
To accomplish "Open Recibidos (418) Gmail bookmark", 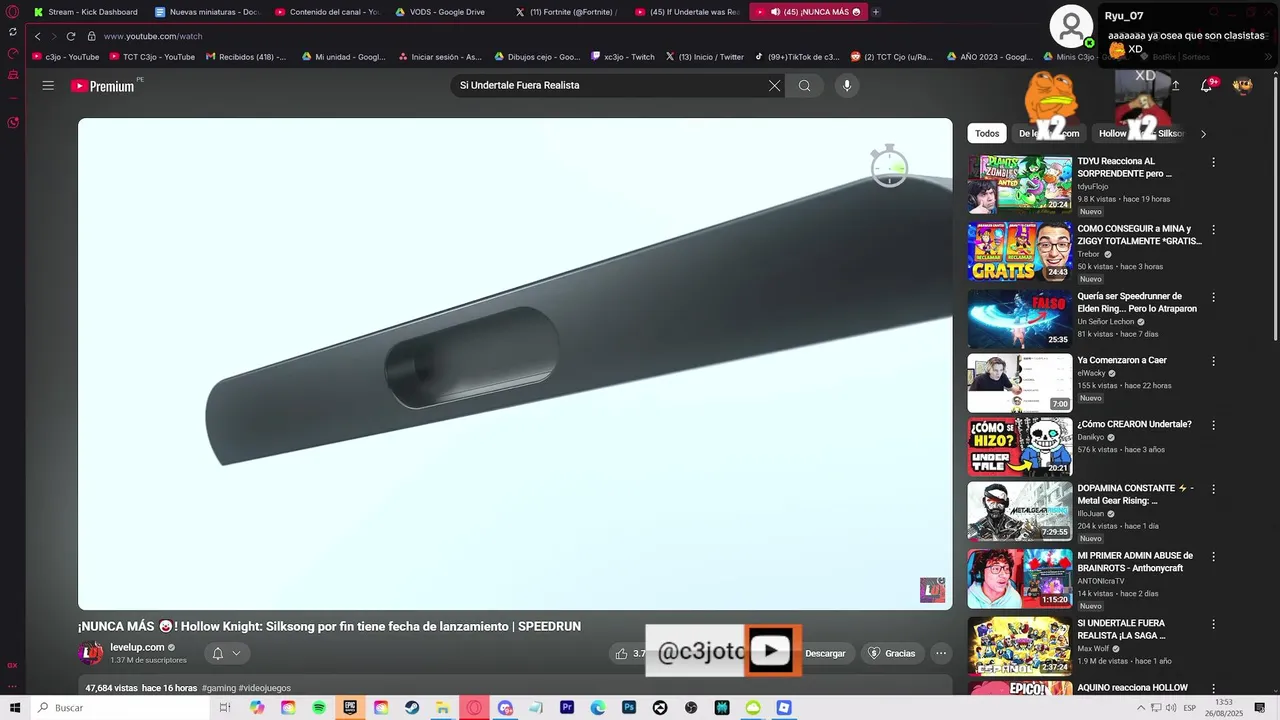I will pos(246,57).
